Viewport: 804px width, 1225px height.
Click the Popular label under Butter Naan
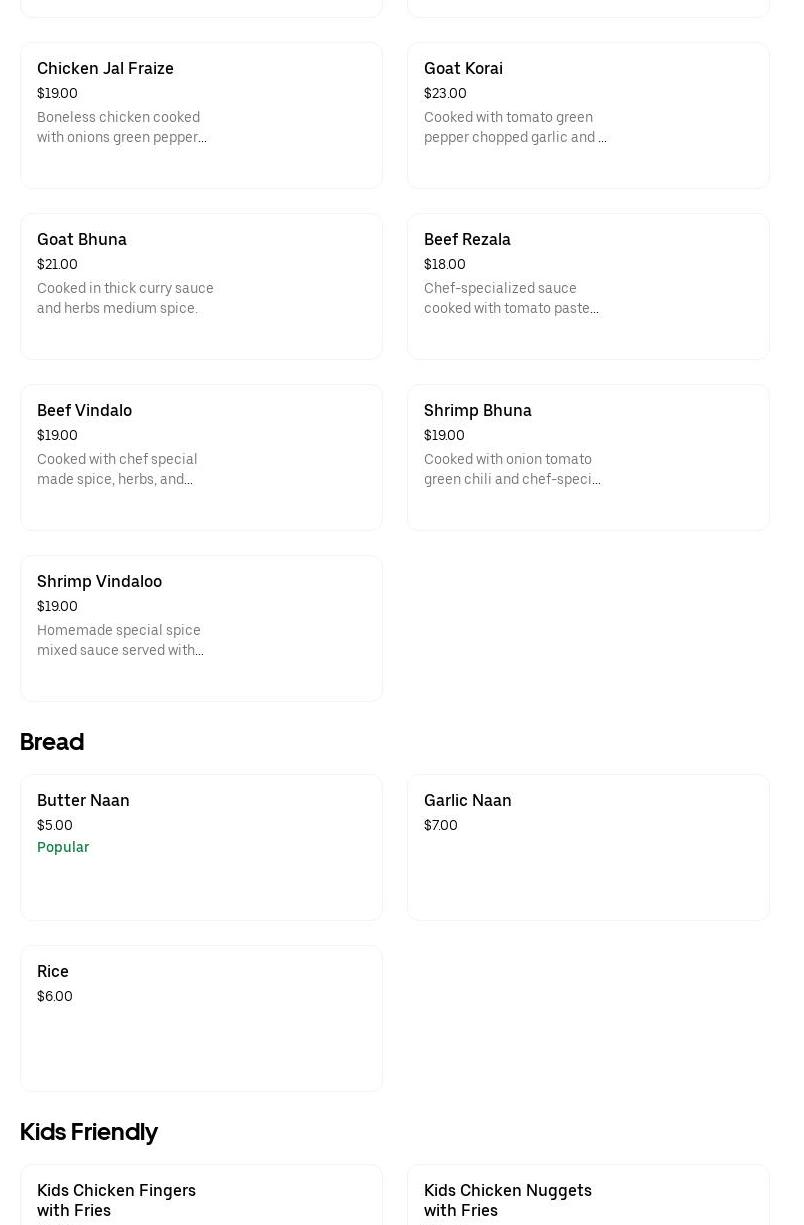point(63,847)
